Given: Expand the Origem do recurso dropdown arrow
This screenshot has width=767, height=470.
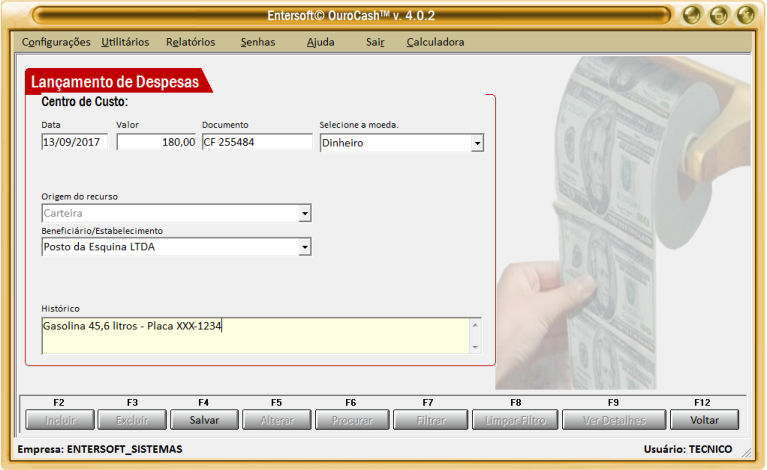Looking at the screenshot, I should point(305,213).
